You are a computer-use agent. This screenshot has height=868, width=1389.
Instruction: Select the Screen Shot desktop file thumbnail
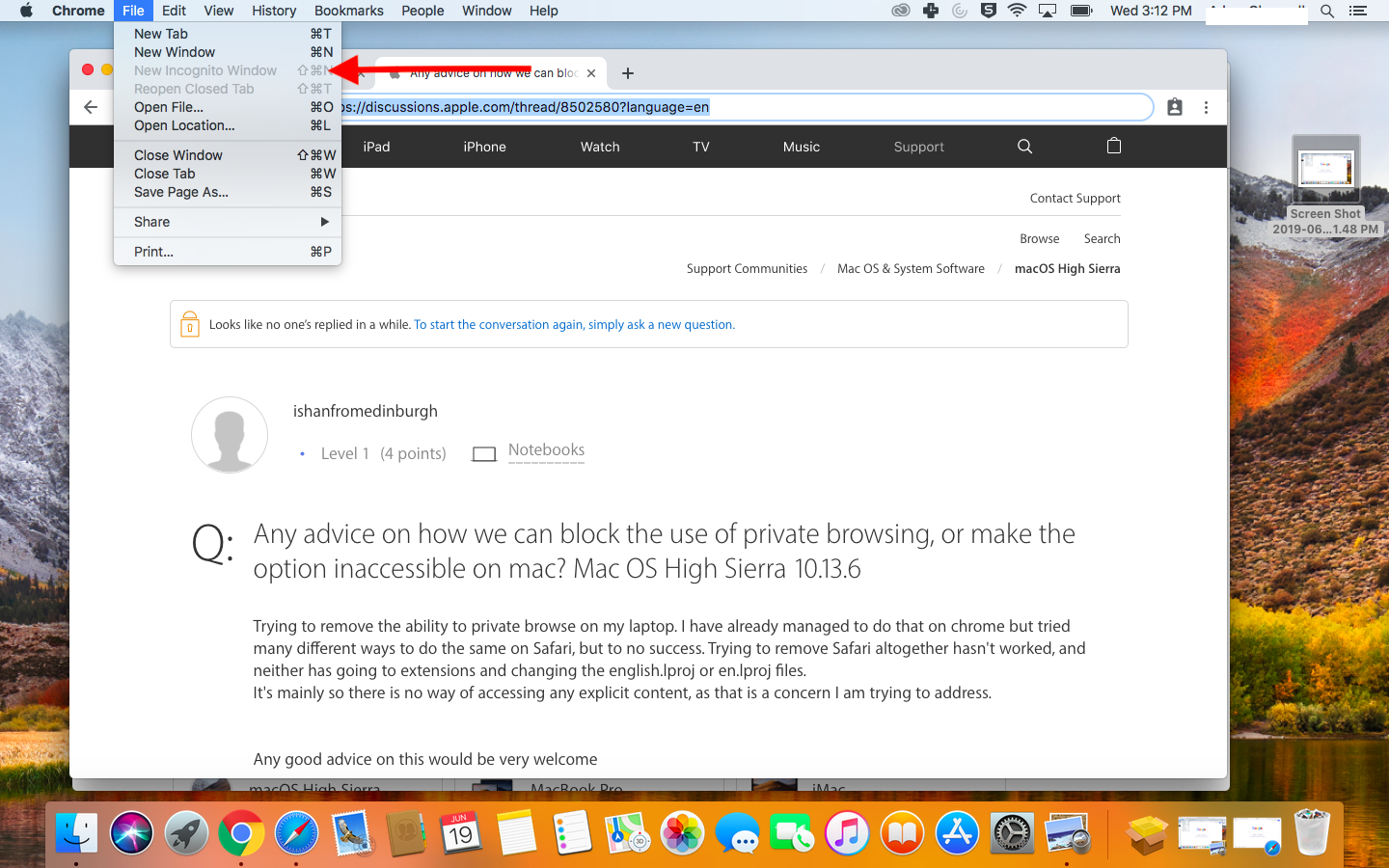(1326, 171)
